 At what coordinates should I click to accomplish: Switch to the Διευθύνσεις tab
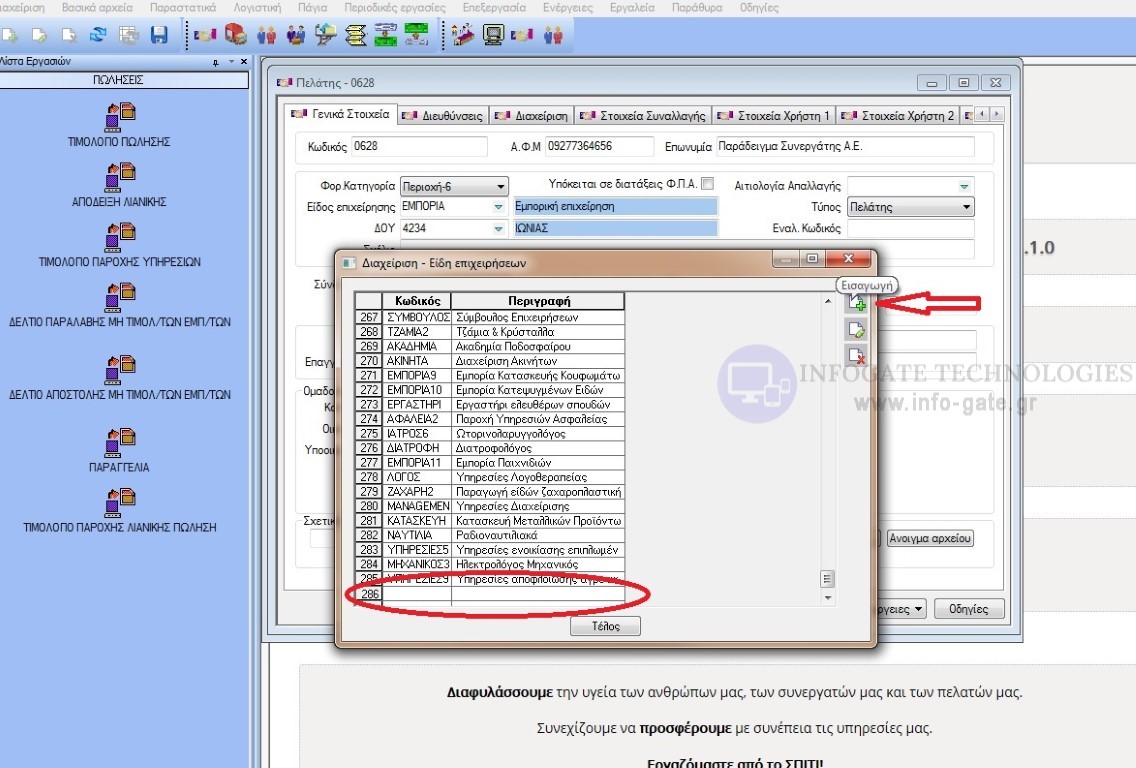click(x=441, y=116)
